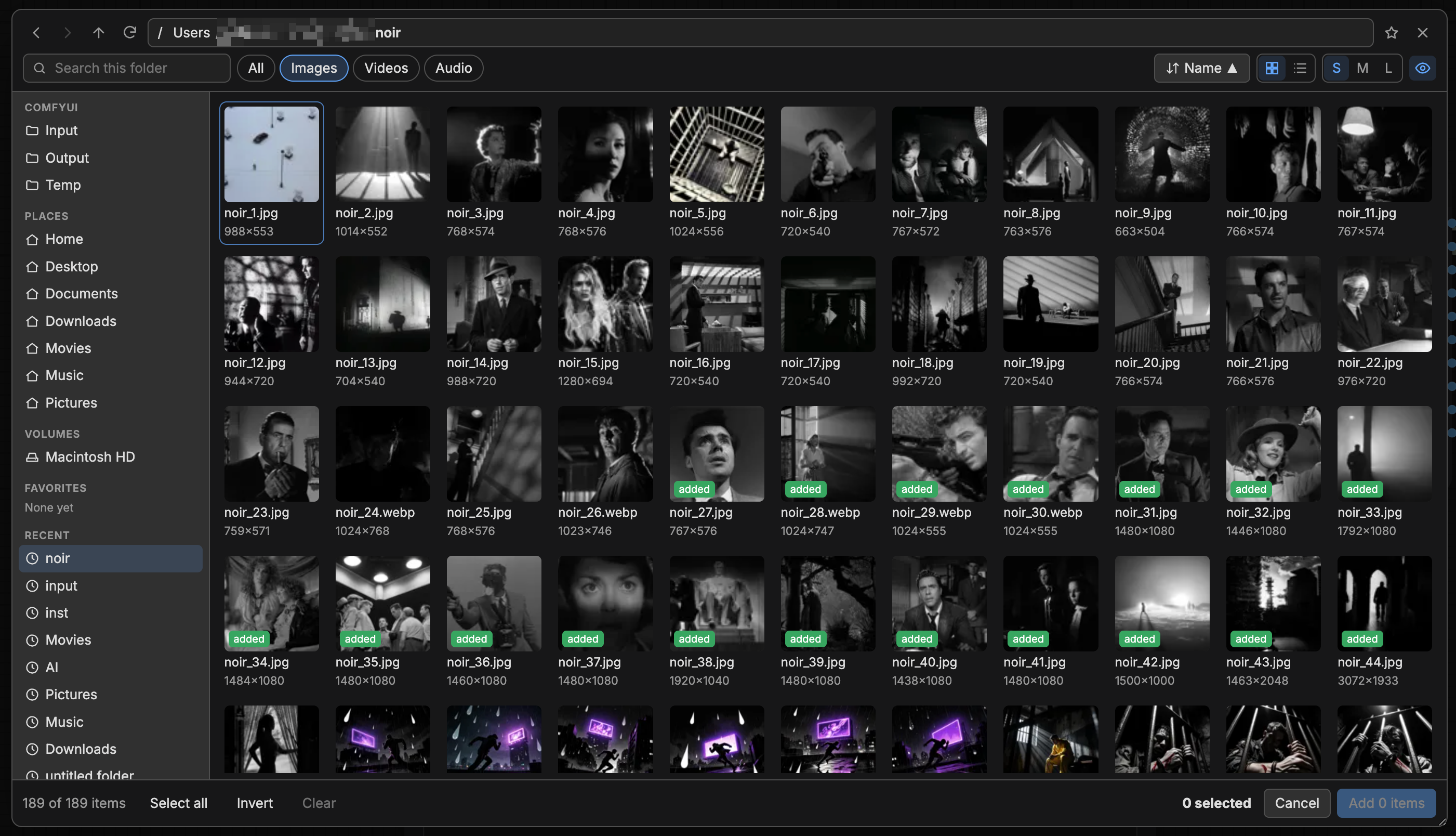
Task: Go to Home in Places
Action: coord(111,239)
